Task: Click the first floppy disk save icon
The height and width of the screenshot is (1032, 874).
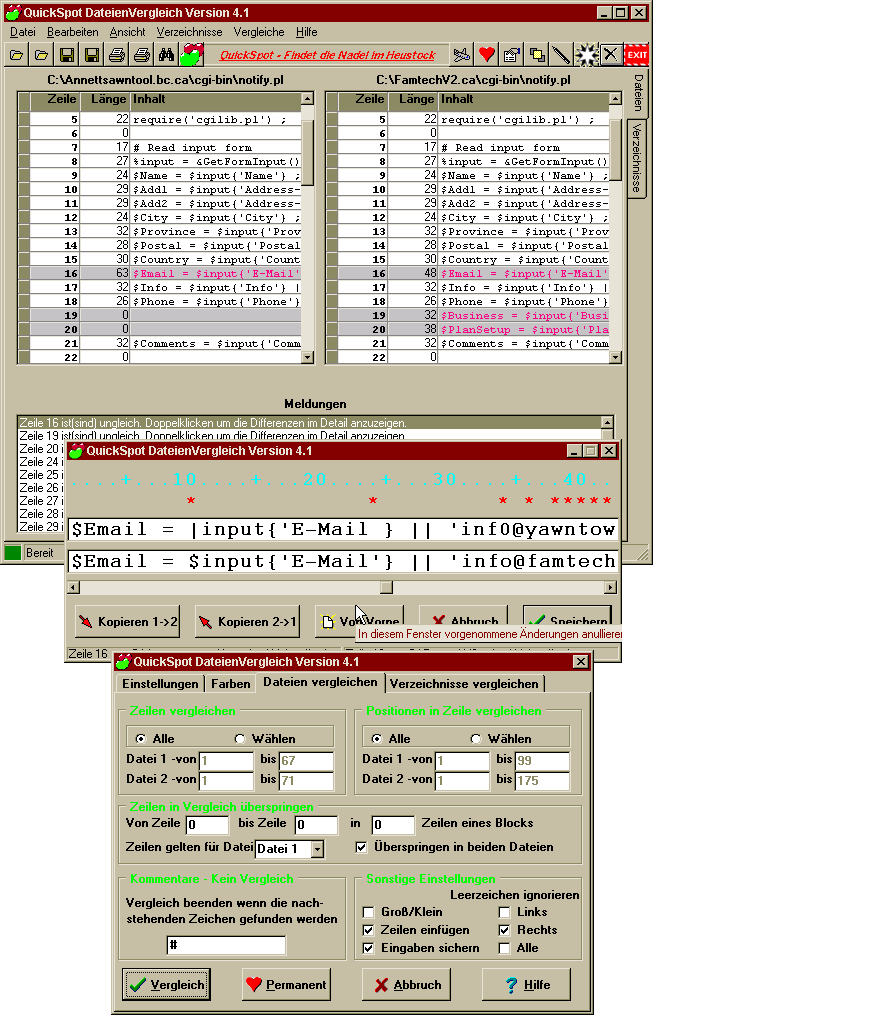Action: [x=67, y=54]
